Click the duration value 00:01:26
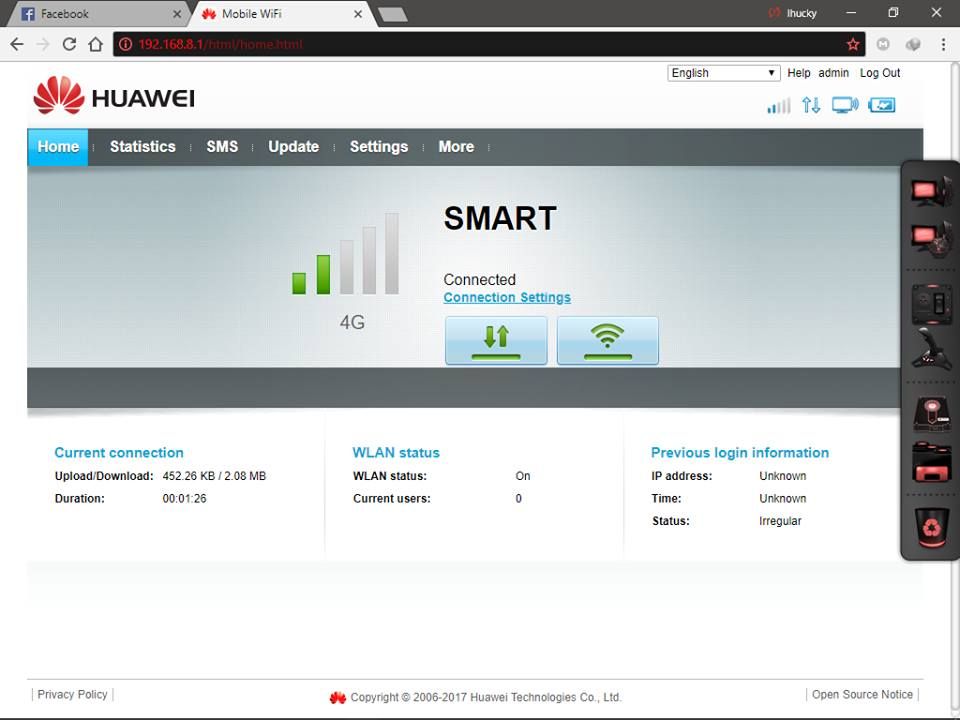 click(x=184, y=498)
